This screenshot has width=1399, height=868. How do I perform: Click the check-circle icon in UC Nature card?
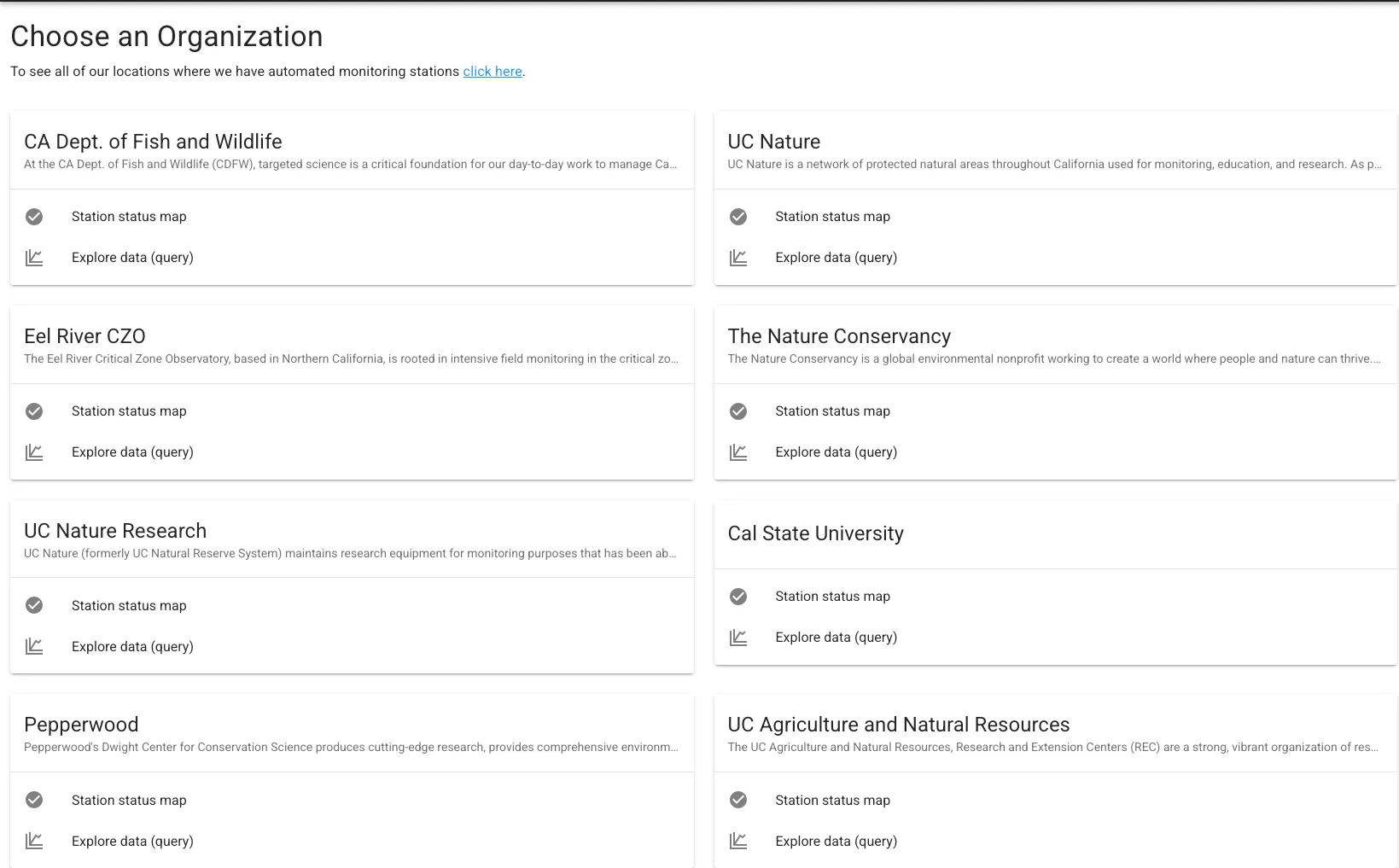[x=738, y=217]
